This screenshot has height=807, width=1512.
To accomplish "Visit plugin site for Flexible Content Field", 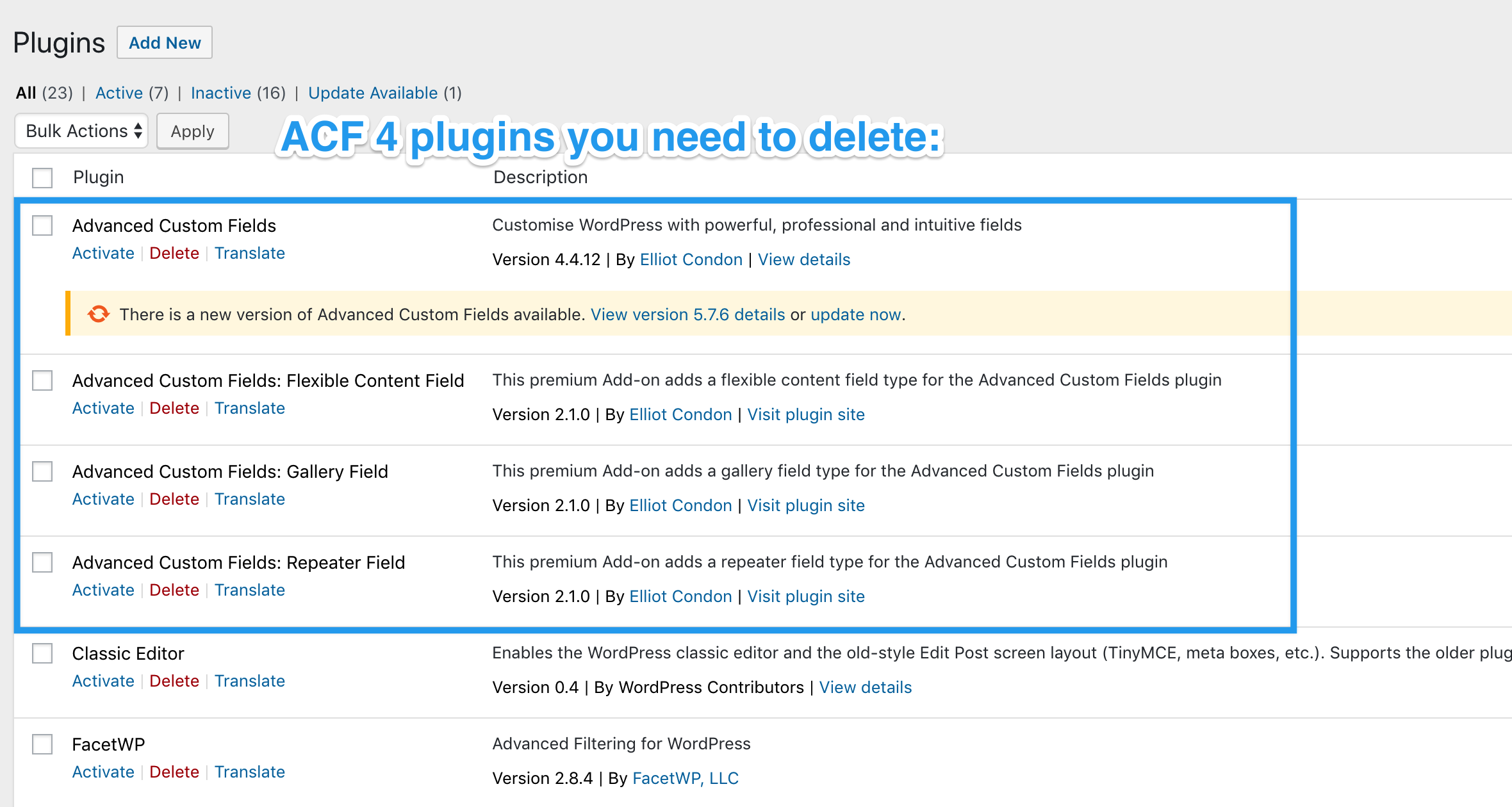I will (806, 414).
